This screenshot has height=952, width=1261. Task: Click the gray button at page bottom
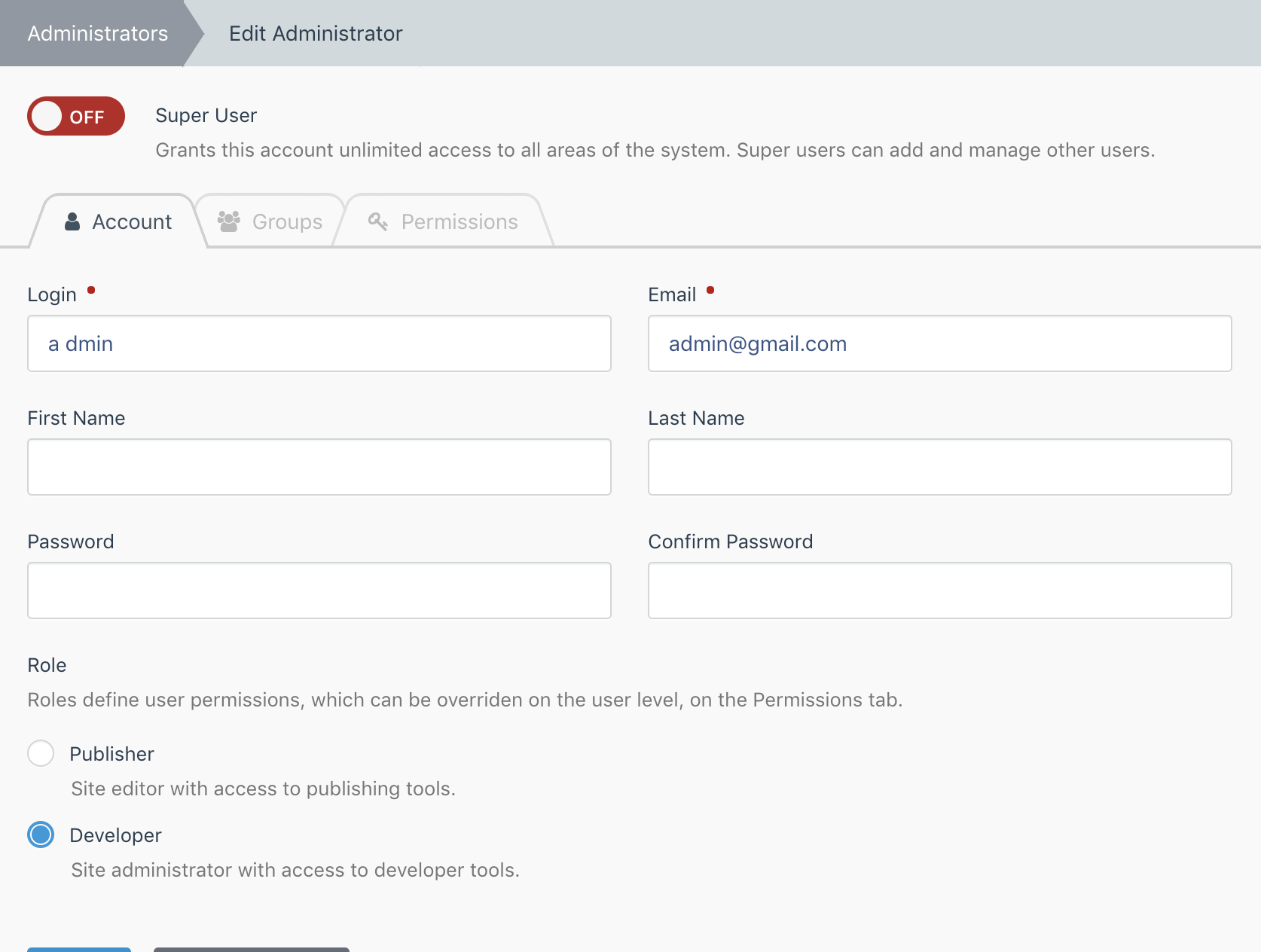pyautogui.click(x=251, y=950)
